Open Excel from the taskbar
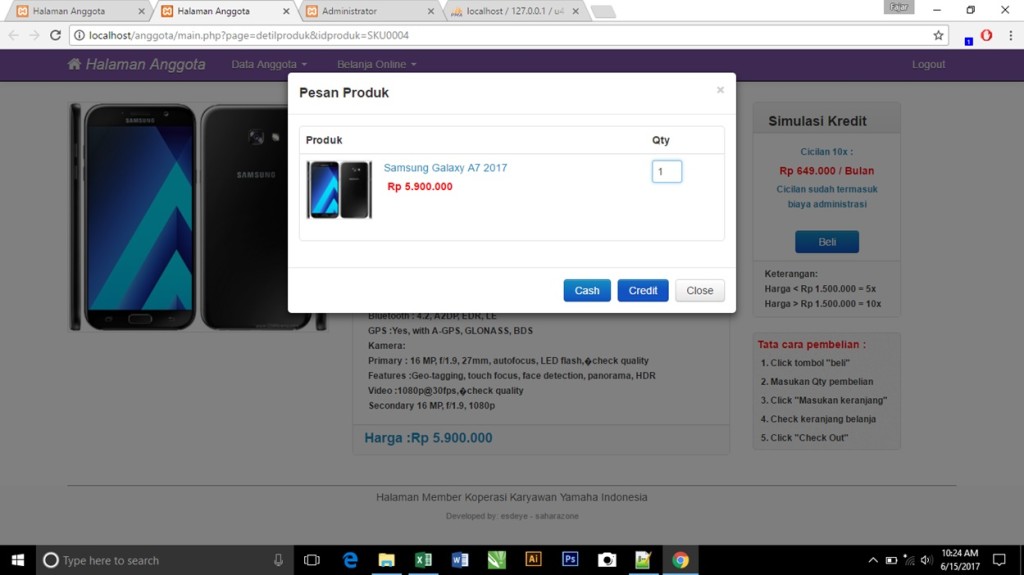 point(423,560)
